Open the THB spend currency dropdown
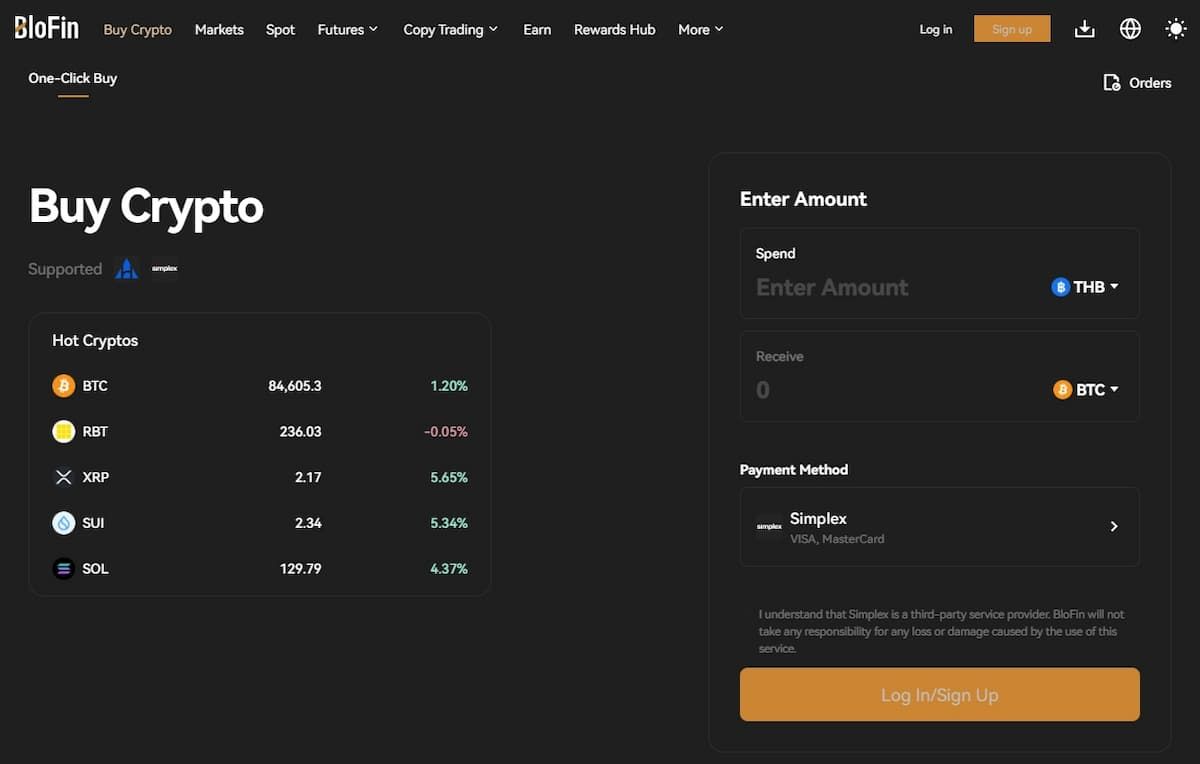1200x764 pixels. click(x=1086, y=287)
